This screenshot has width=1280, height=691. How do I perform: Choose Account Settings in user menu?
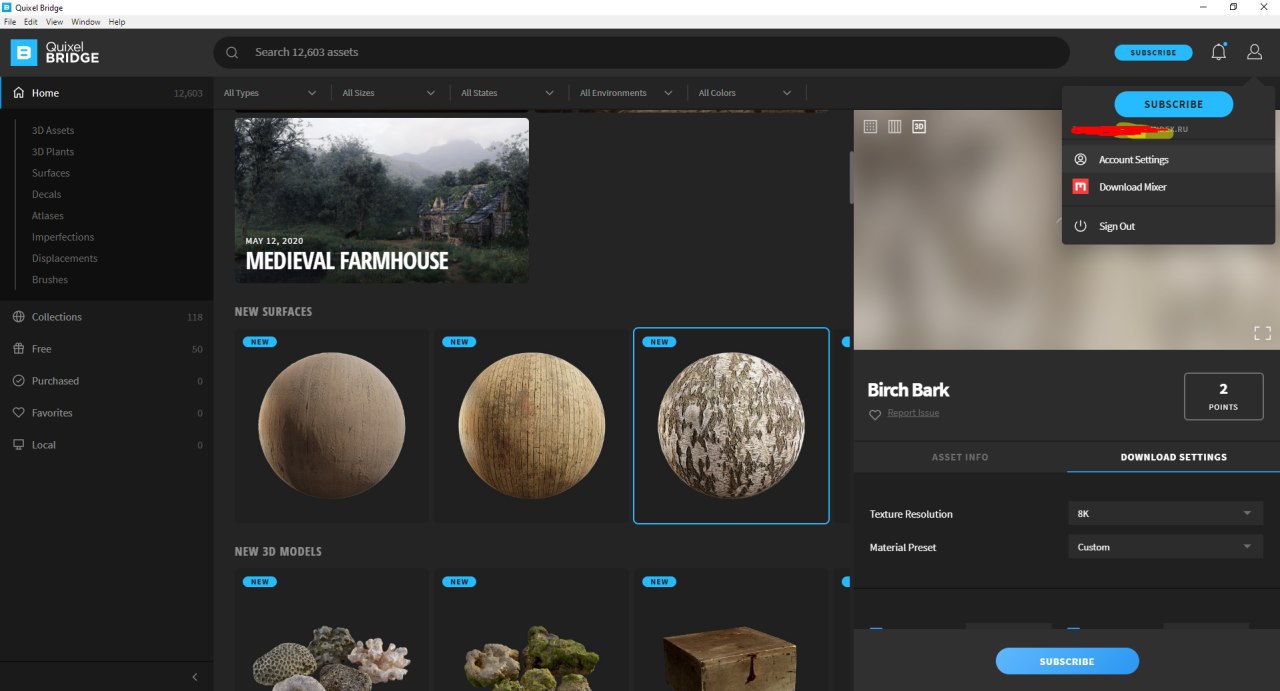point(1168,159)
